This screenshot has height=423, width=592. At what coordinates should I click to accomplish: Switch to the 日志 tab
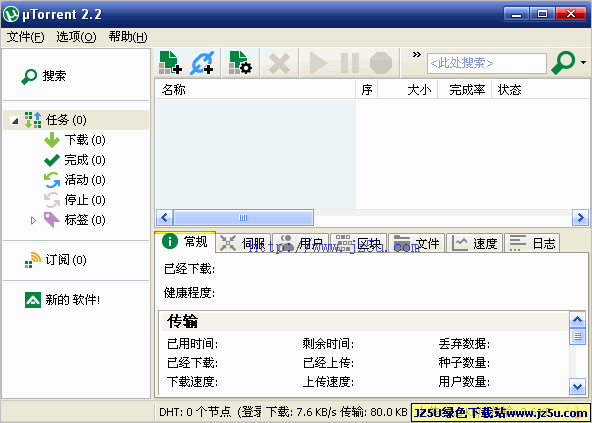click(532, 243)
